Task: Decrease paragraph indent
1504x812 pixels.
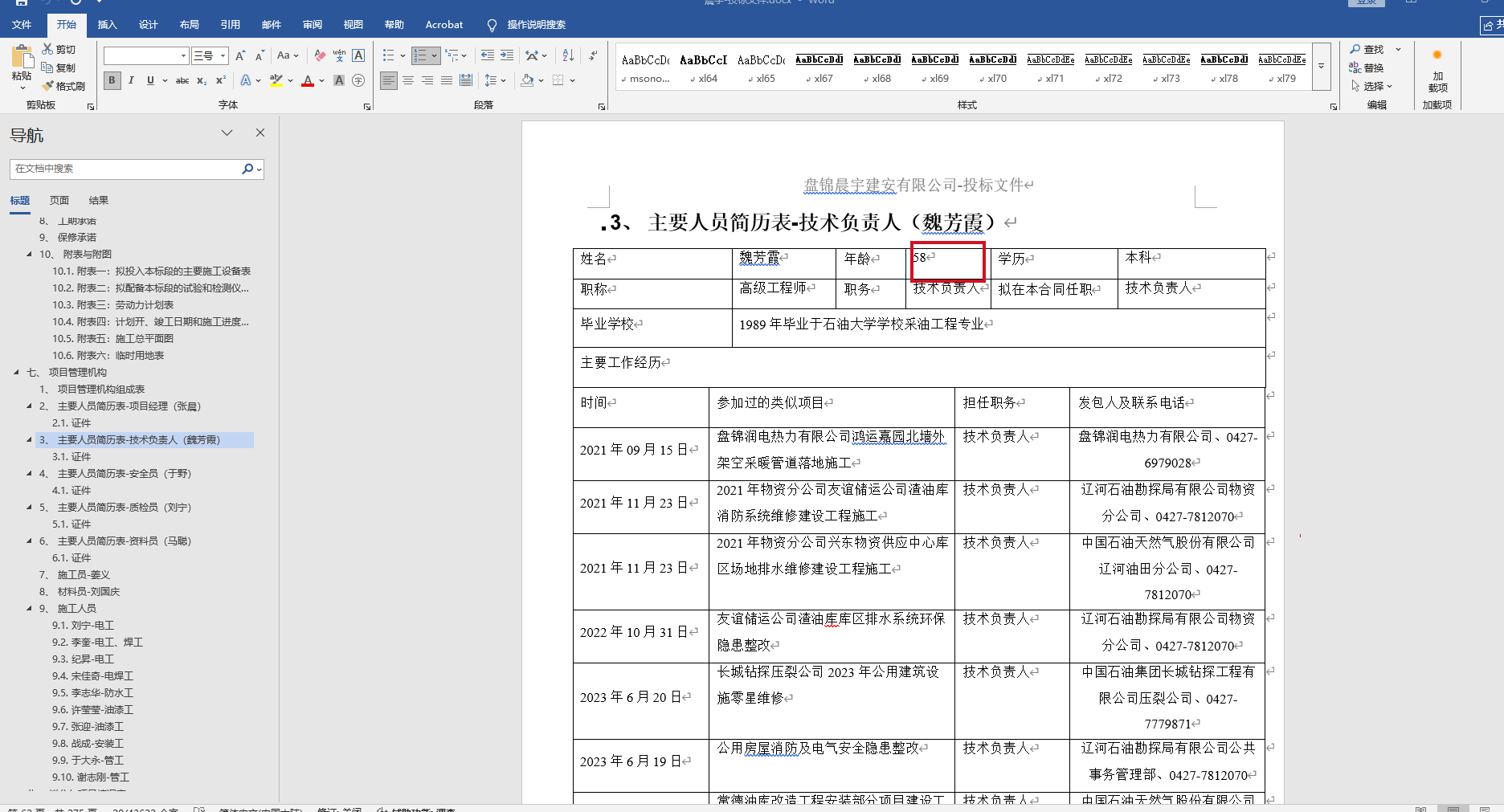Action: [x=488, y=55]
